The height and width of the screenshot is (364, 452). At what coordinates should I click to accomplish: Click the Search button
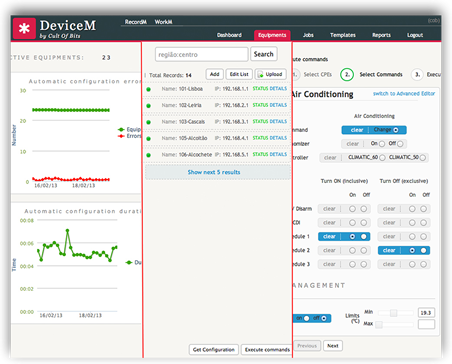(264, 54)
